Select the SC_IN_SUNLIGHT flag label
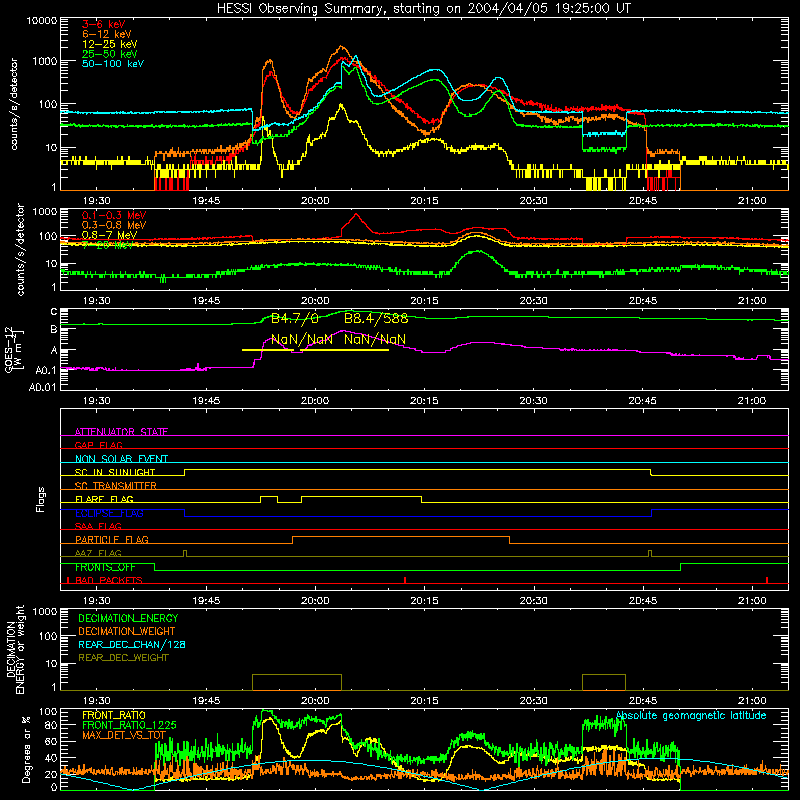Screen dimensions: 800x800 [115, 472]
